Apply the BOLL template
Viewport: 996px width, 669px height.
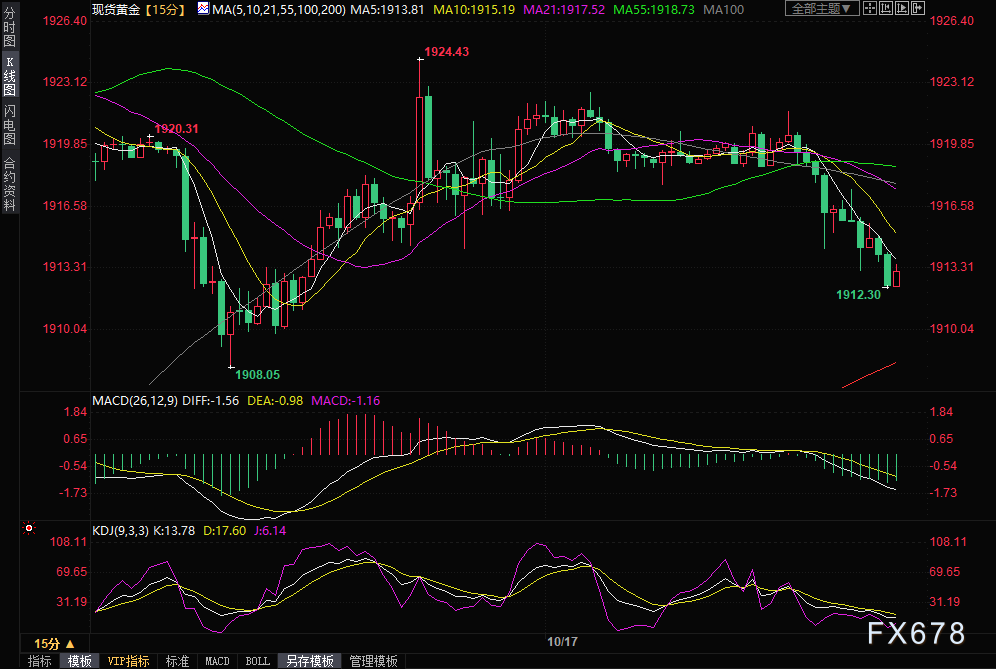tap(257, 661)
